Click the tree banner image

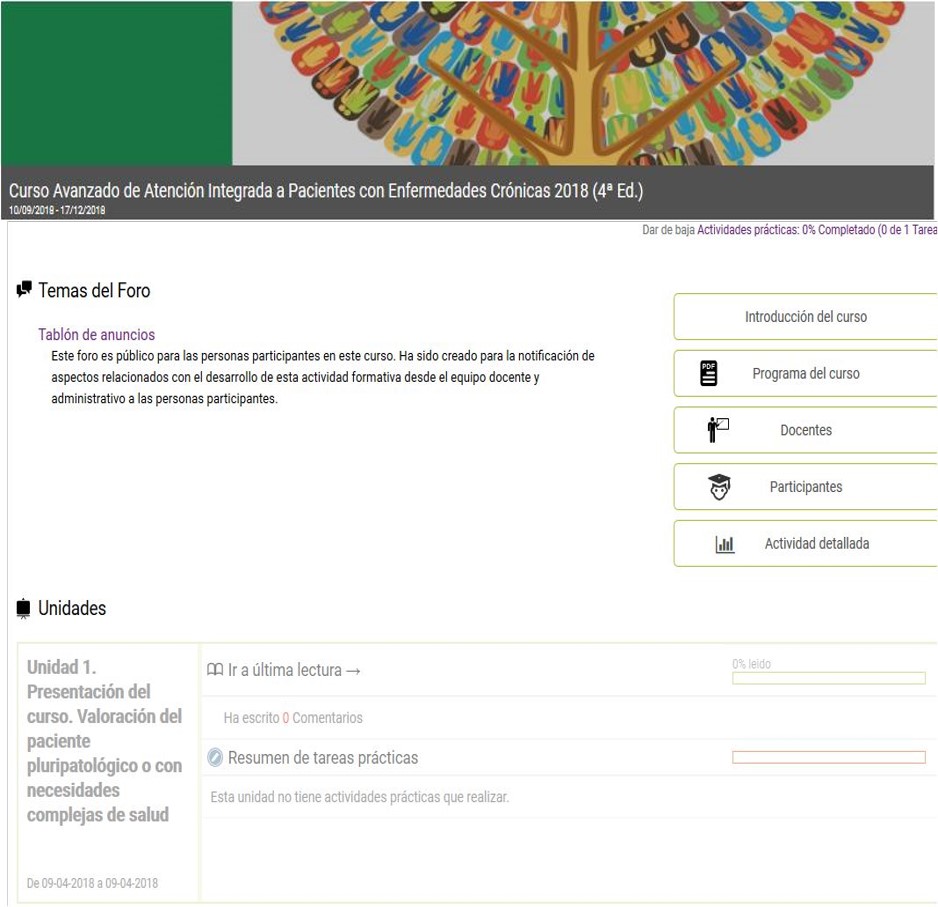[x=582, y=83]
